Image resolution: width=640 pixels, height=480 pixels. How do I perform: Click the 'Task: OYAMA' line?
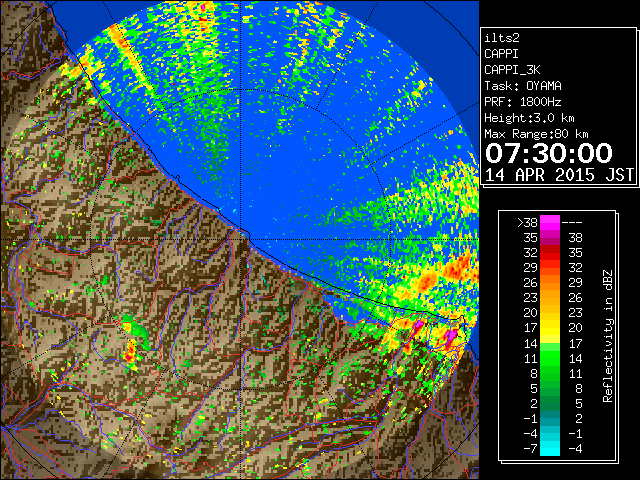pyautogui.click(x=523, y=86)
